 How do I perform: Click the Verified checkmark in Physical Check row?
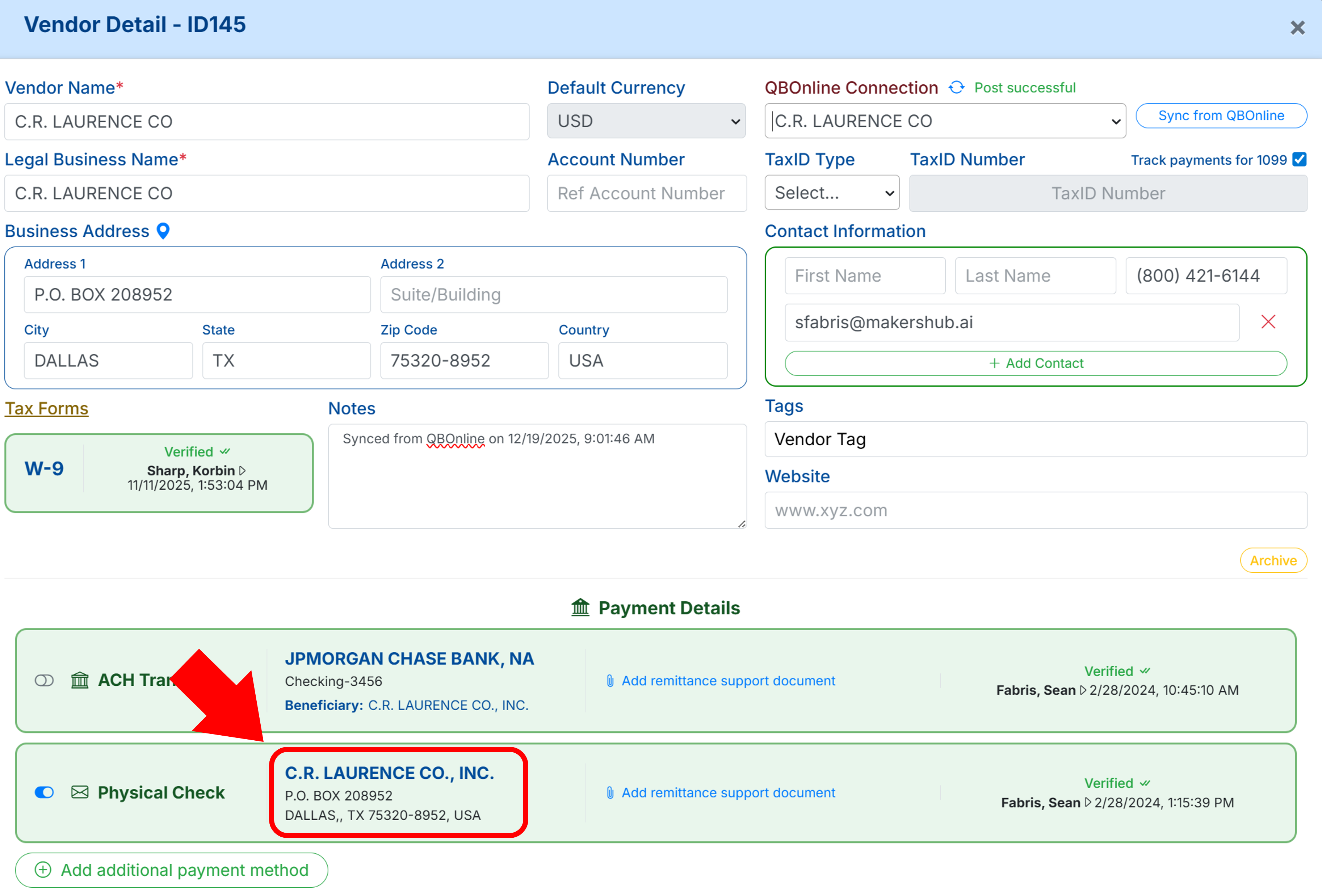[x=1145, y=783]
